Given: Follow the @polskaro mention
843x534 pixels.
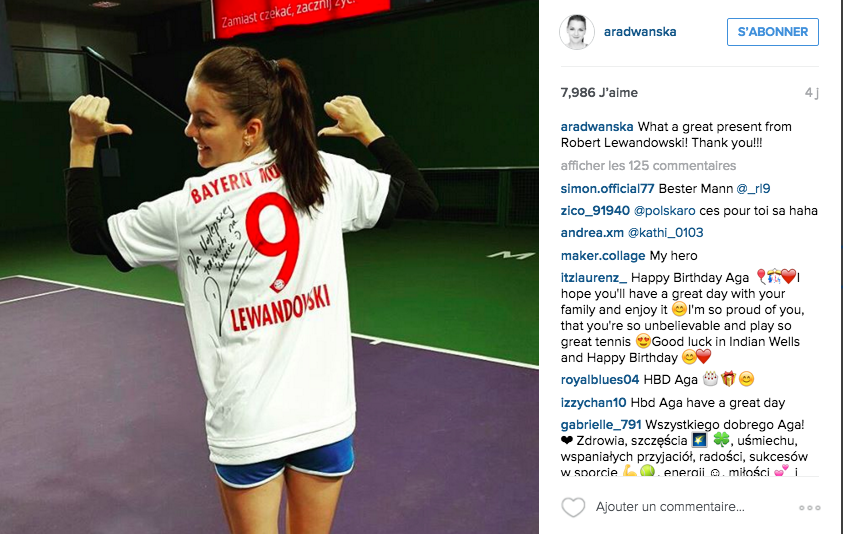Looking at the screenshot, I should [665, 211].
